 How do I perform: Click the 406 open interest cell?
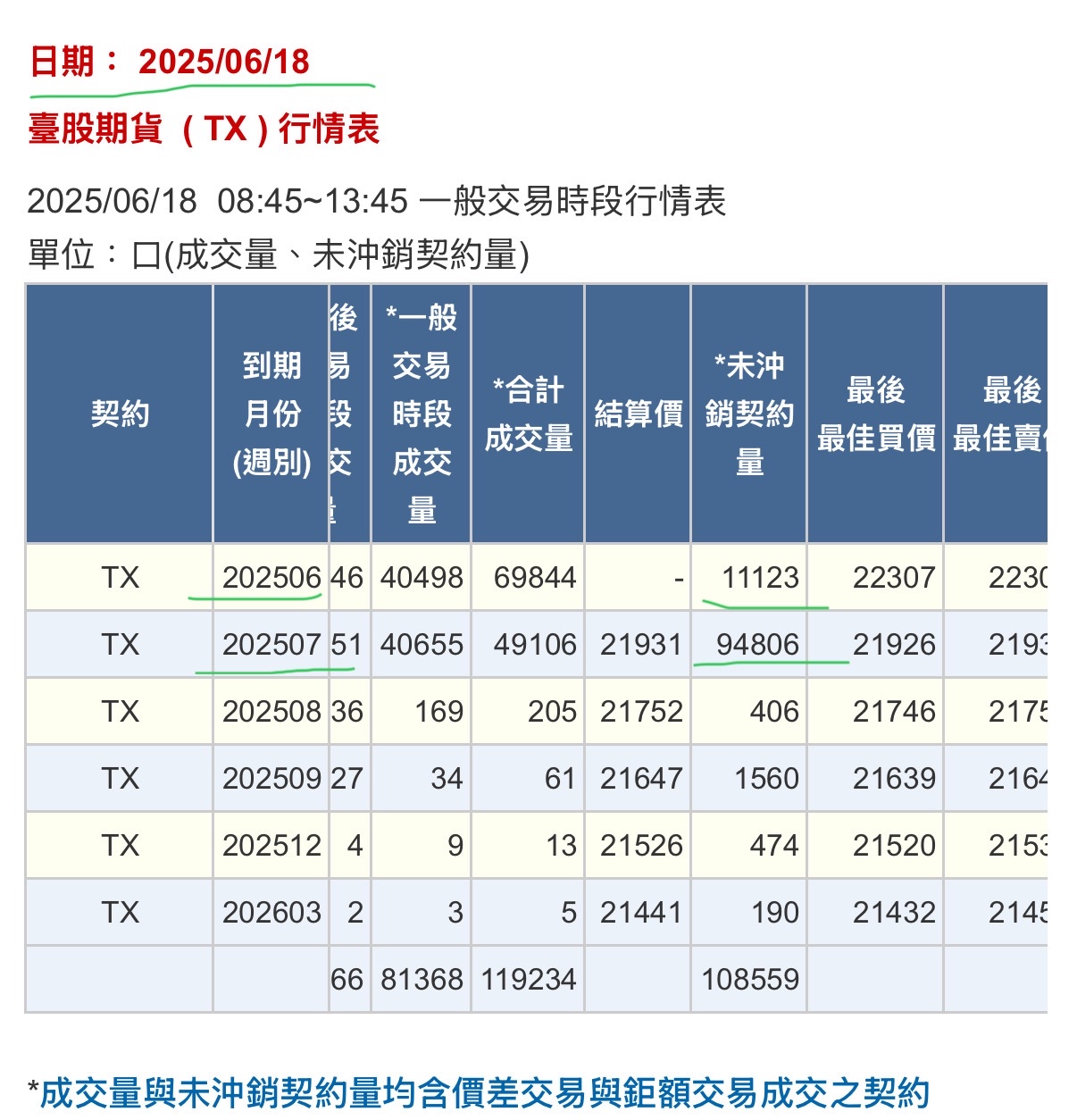pos(749,712)
